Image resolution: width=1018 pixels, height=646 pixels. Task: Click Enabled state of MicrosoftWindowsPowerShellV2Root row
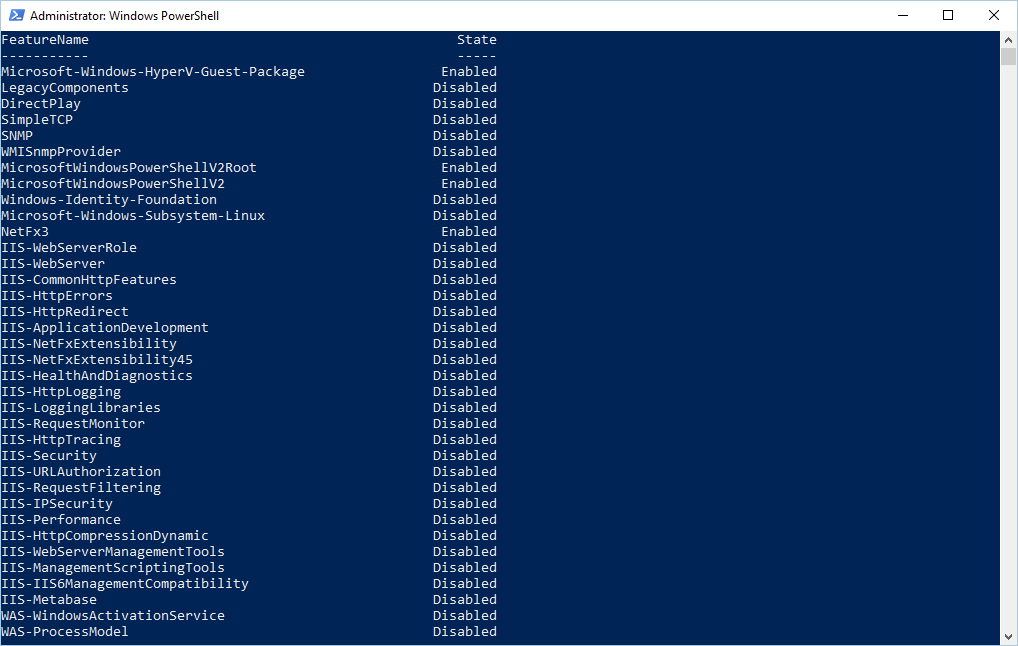(469, 168)
